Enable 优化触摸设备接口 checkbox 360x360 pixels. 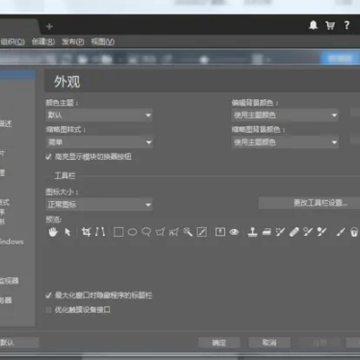(x=49, y=310)
